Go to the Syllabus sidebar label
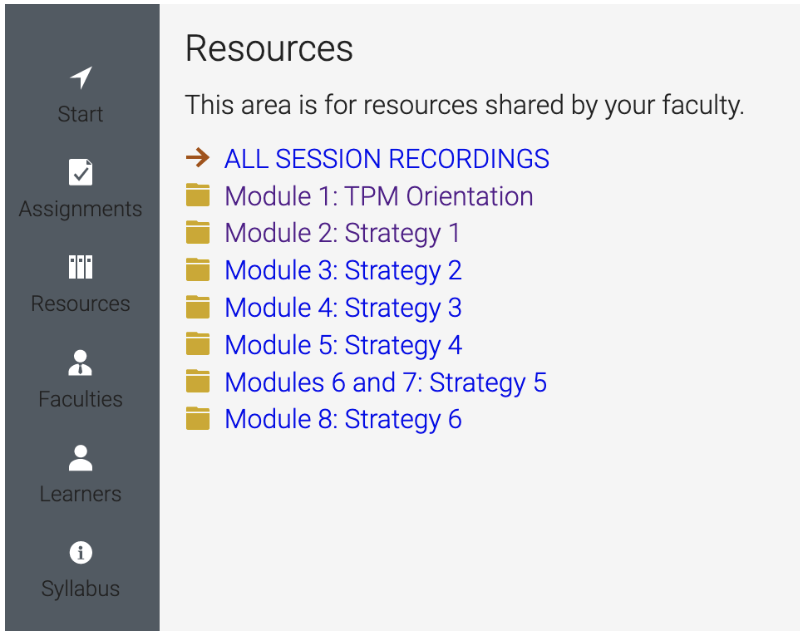This screenshot has height=636, width=800. click(x=81, y=589)
